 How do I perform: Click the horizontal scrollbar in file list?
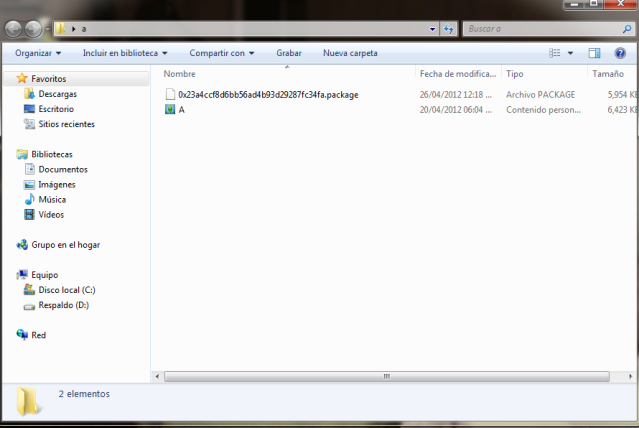pos(385,376)
